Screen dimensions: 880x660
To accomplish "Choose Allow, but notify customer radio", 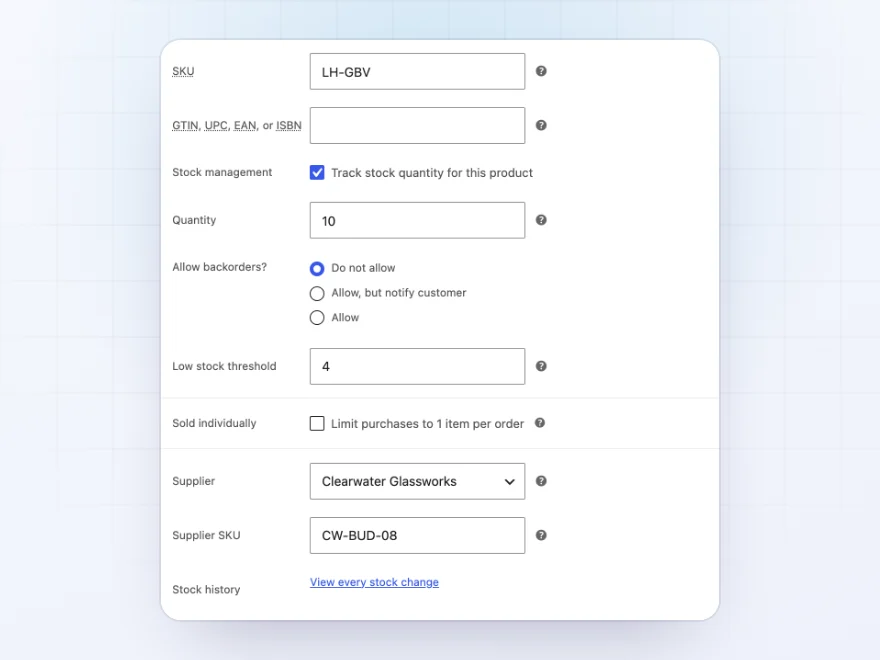I will click(x=317, y=293).
